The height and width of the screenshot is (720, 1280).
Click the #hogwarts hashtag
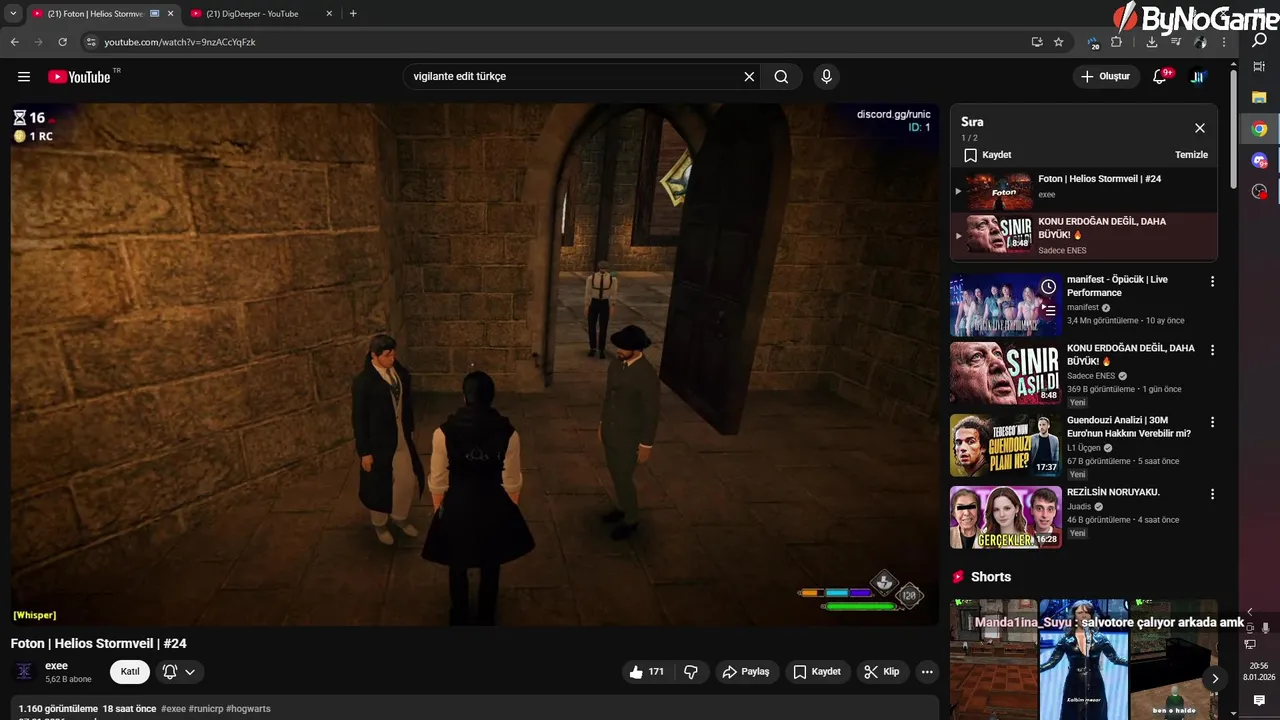248,709
